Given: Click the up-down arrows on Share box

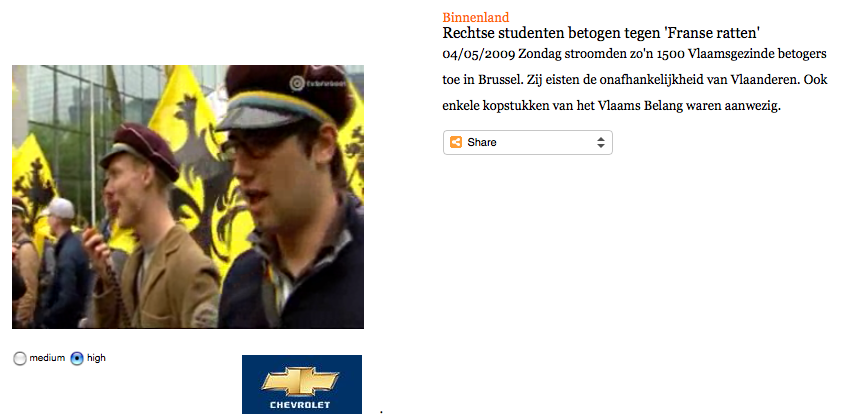Looking at the screenshot, I should [x=601, y=142].
